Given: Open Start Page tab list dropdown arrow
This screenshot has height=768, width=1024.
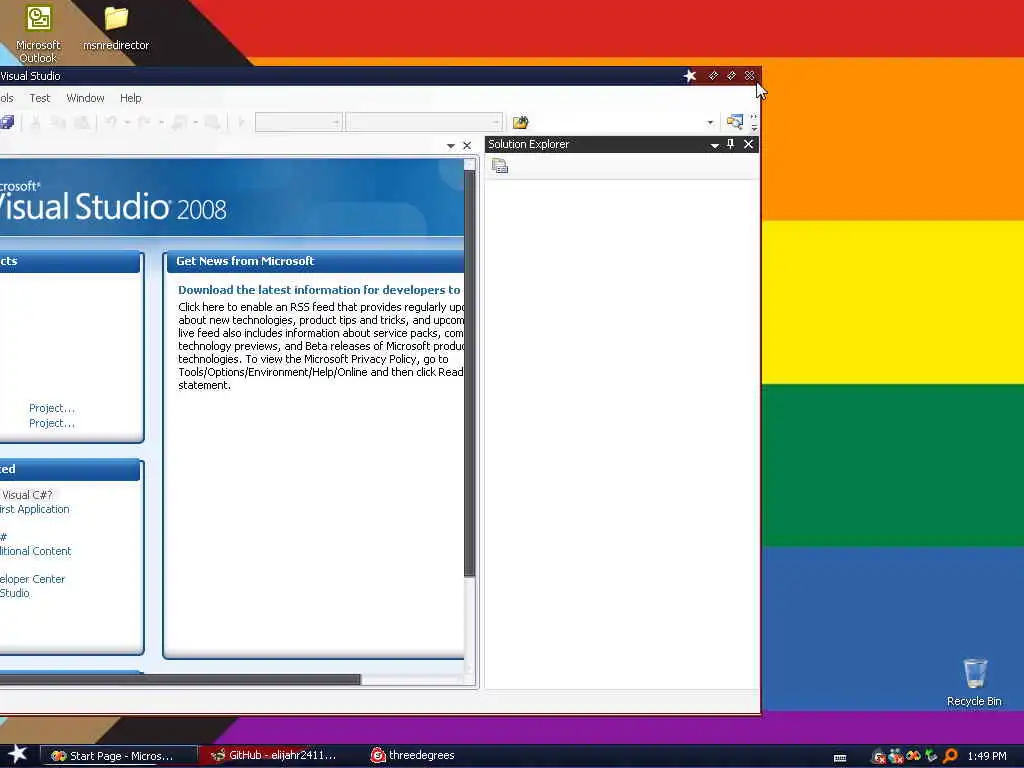Looking at the screenshot, I should coord(451,146).
